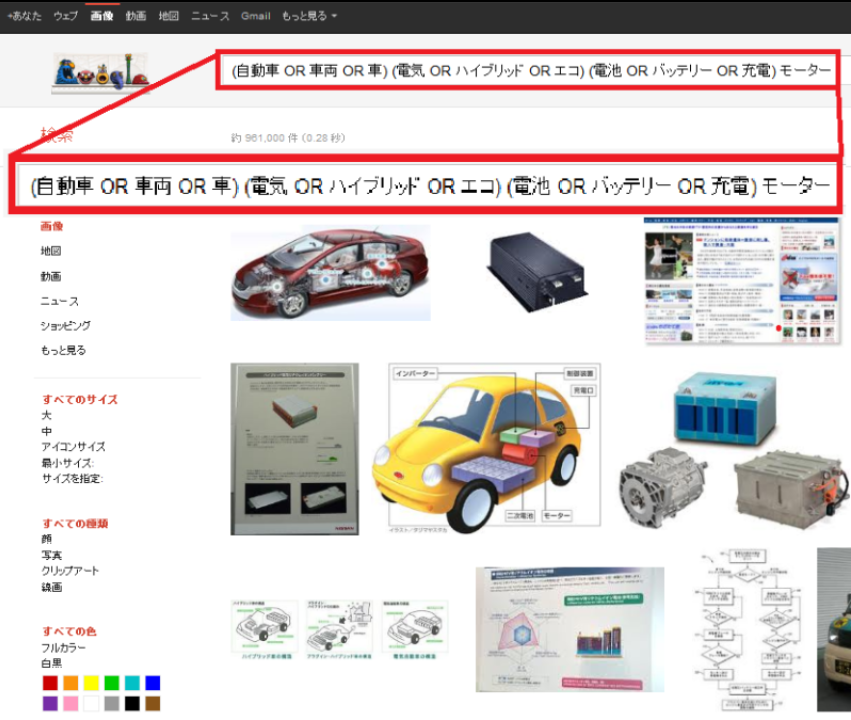Expand もっと見る in the left sidebar
Image resolution: width=851 pixels, height=720 pixels.
pos(63,351)
